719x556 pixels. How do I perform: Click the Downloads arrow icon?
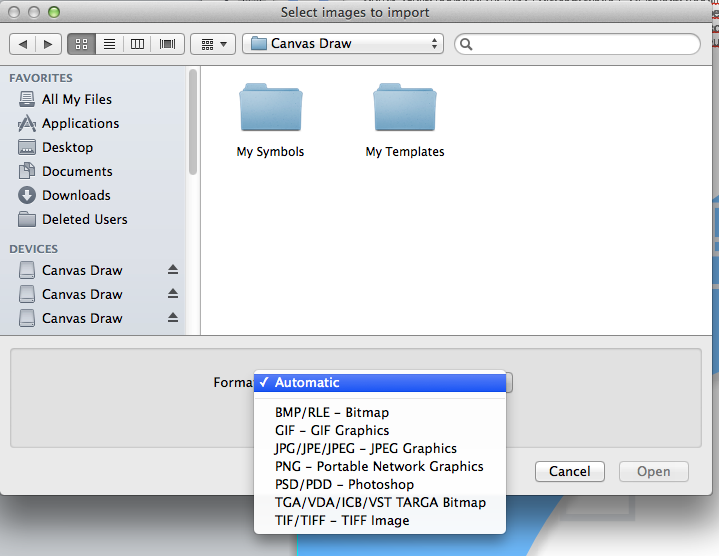point(27,195)
